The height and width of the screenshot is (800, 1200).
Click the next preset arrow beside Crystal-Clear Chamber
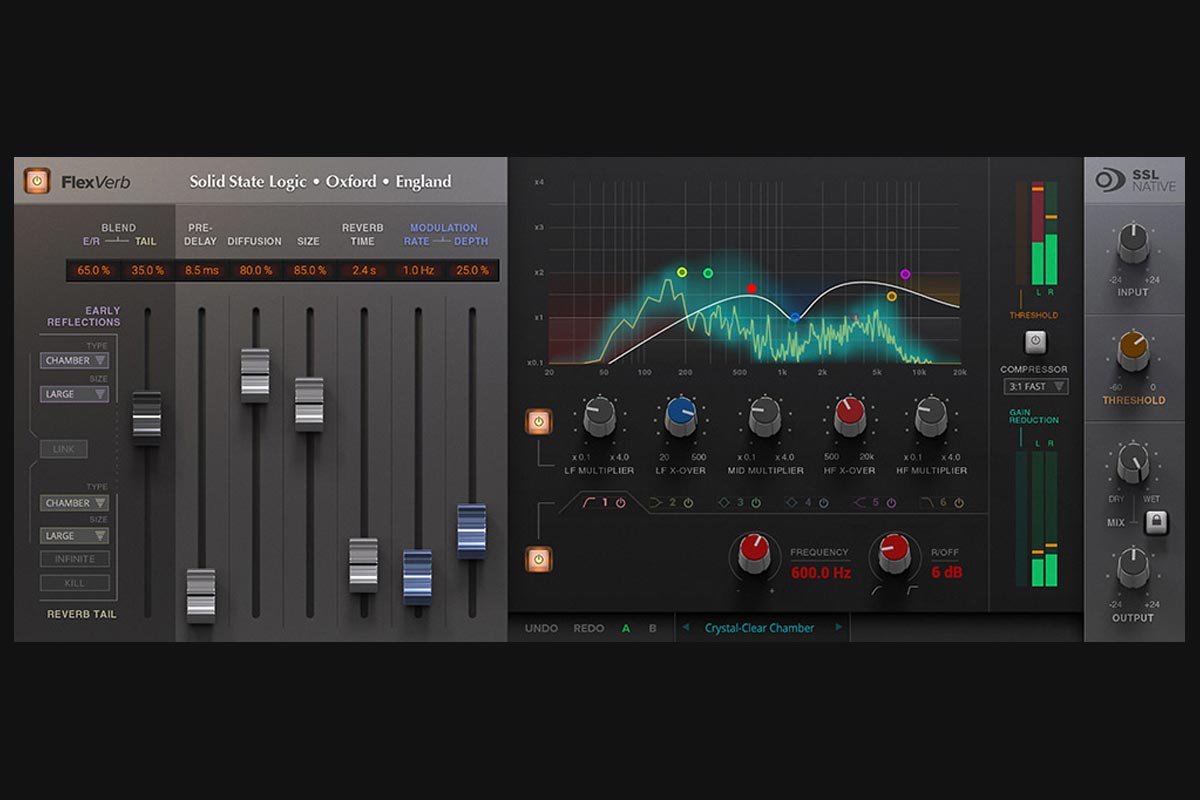pos(839,628)
